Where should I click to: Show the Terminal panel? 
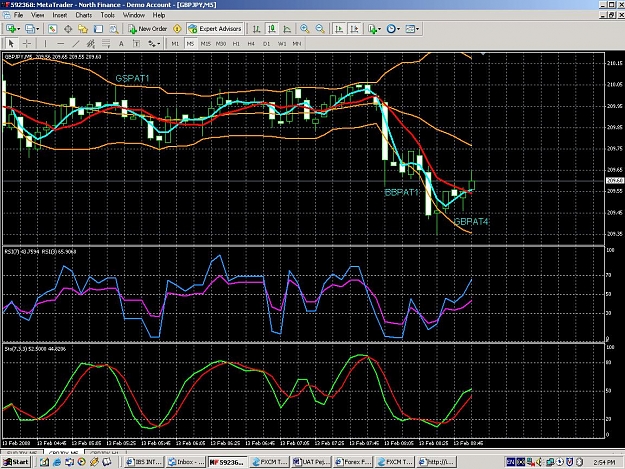pos(98,29)
